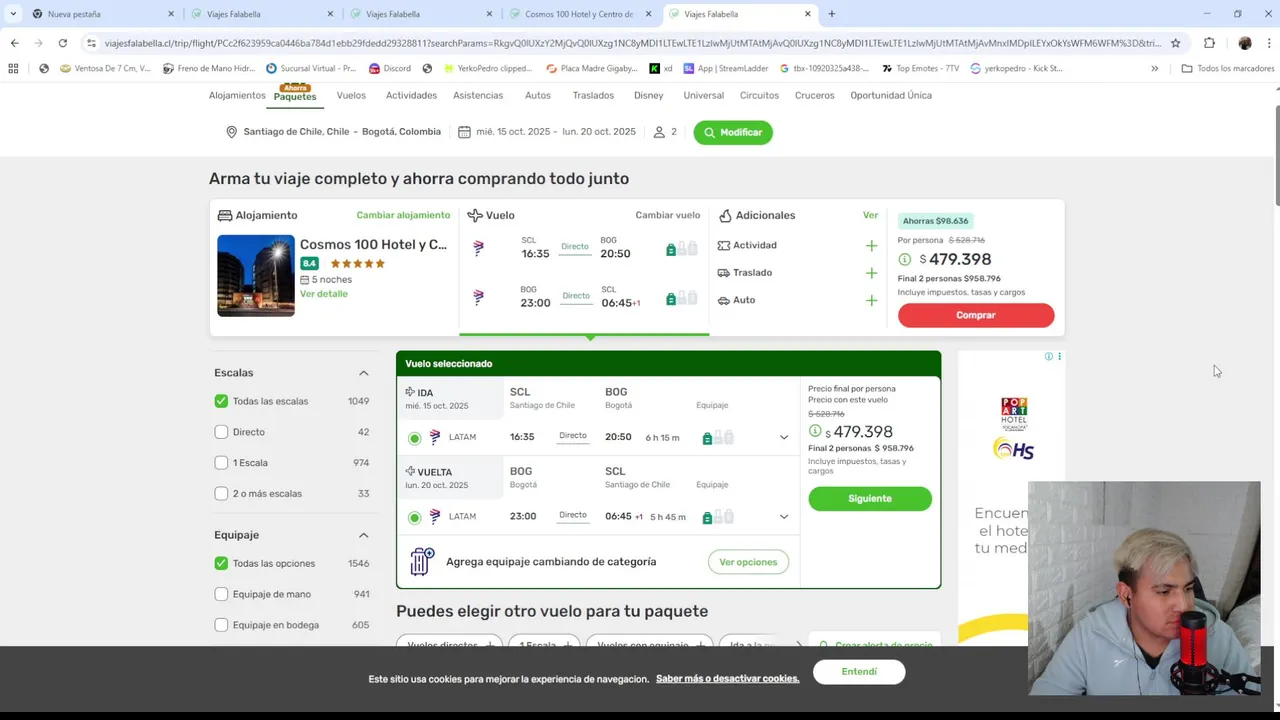
Task: Click the browser back arrow
Action: [14, 43]
